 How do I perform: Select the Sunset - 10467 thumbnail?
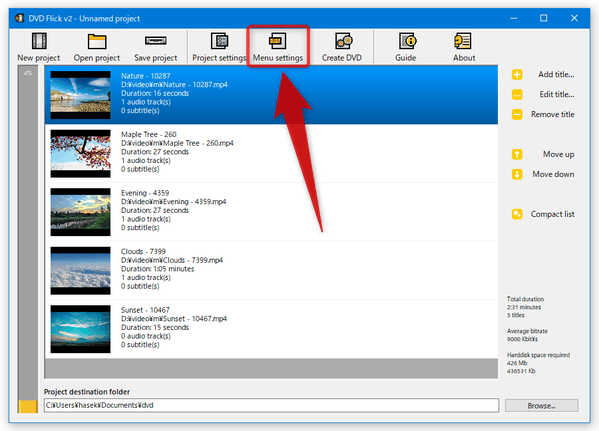tap(80, 329)
